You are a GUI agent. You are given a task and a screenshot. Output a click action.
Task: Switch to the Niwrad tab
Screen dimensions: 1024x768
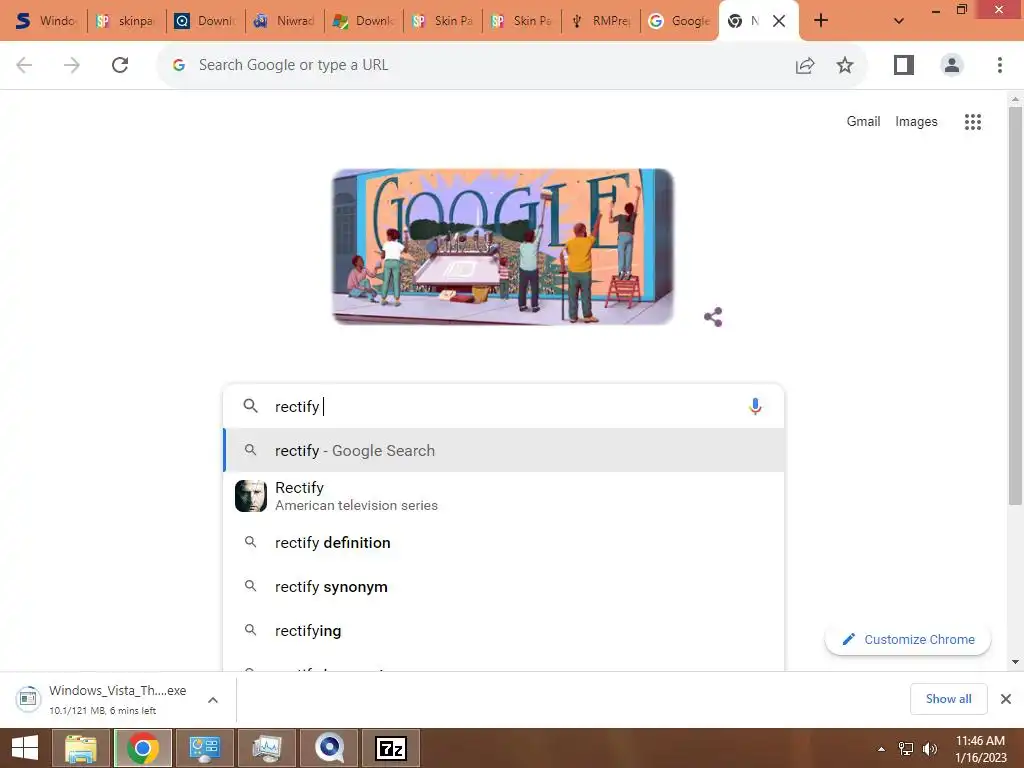coord(285,21)
